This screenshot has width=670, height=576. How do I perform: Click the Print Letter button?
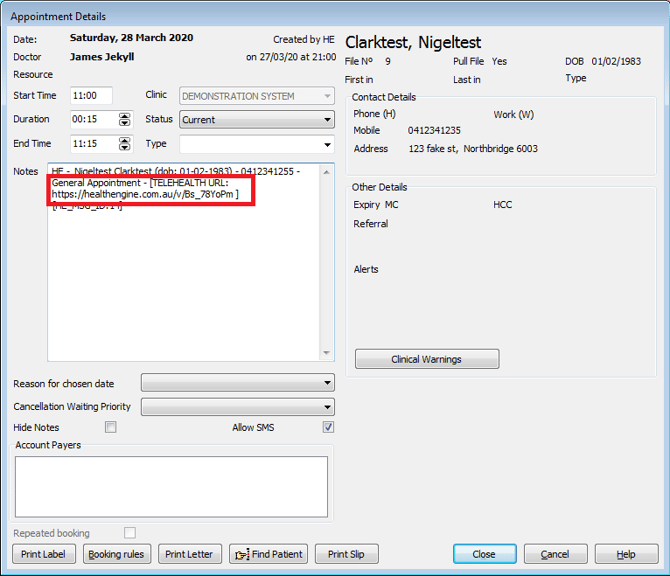pos(189,554)
